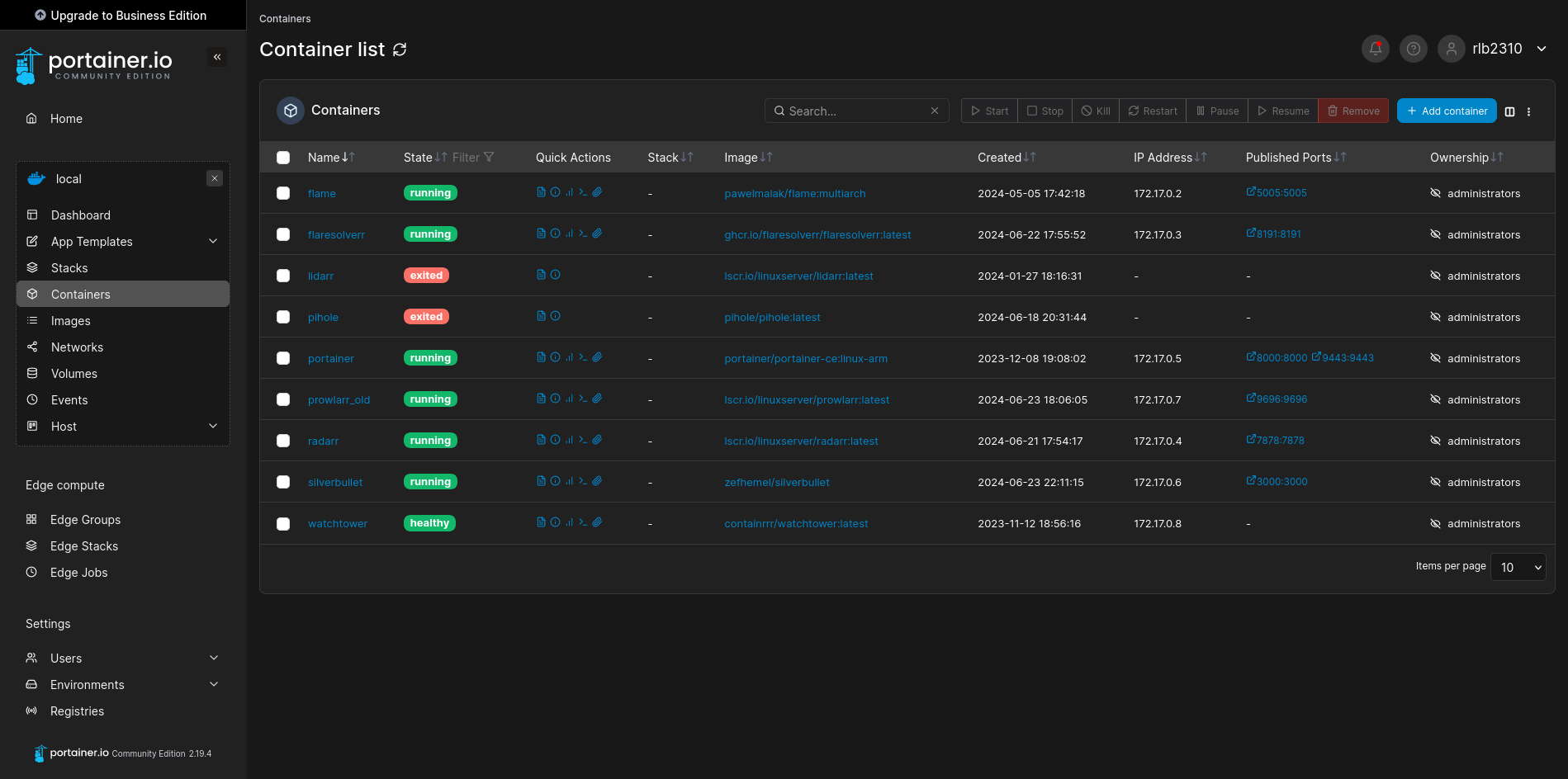This screenshot has height=779, width=1568.
Task: Open published port 5005:5005 link
Action: (x=1277, y=192)
